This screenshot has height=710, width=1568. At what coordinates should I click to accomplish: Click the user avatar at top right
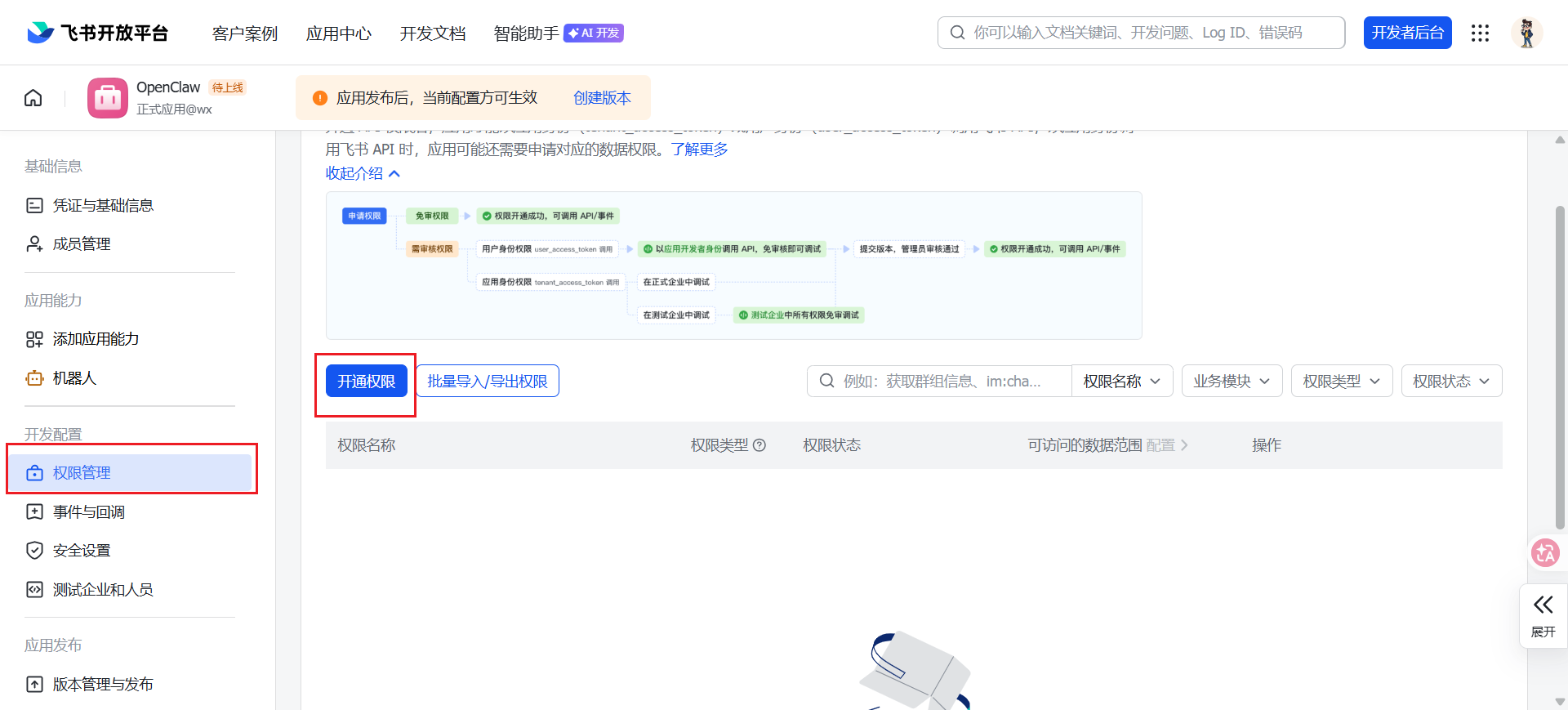tap(1526, 33)
